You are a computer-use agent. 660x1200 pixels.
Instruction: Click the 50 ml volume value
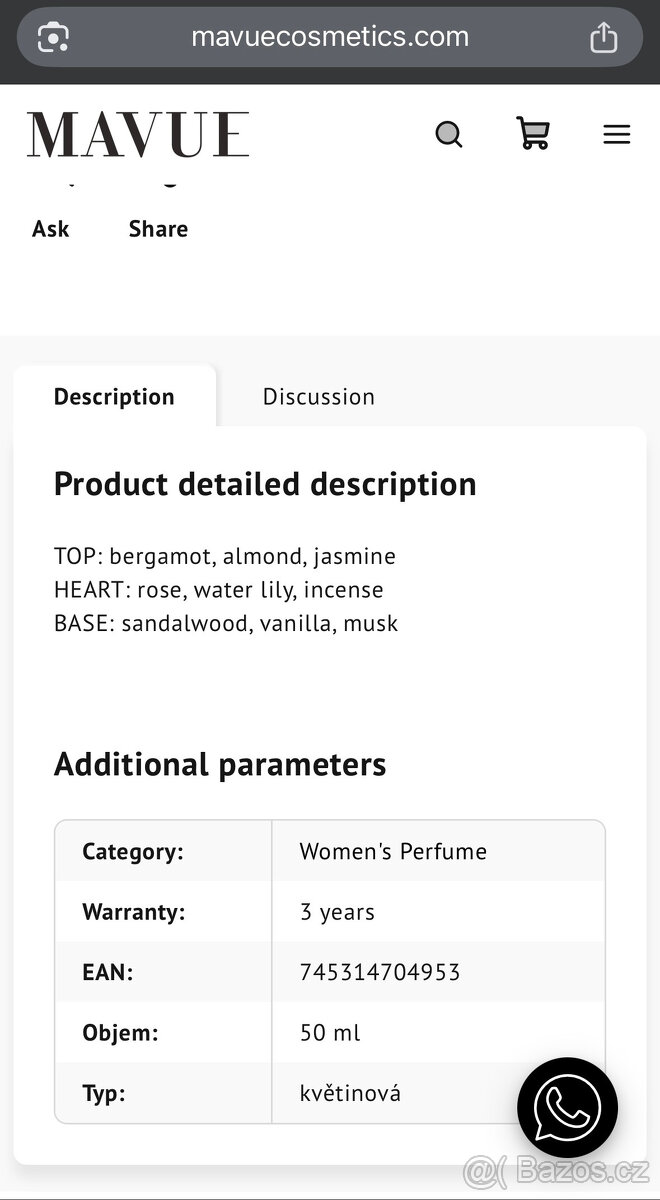click(330, 1033)
